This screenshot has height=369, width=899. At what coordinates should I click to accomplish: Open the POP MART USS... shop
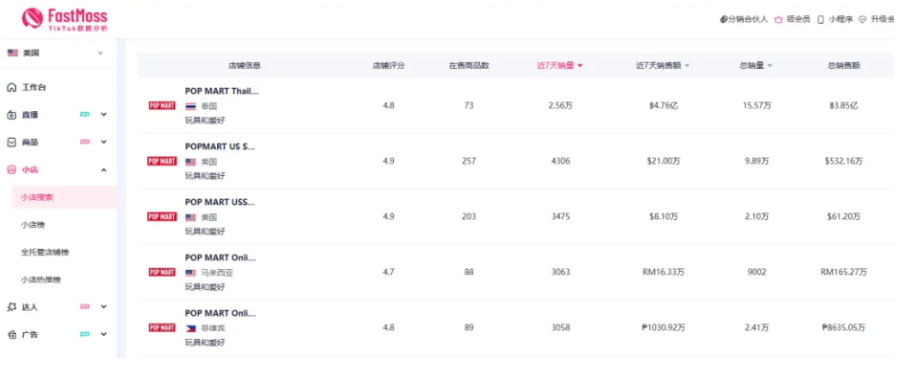(220, 202)
